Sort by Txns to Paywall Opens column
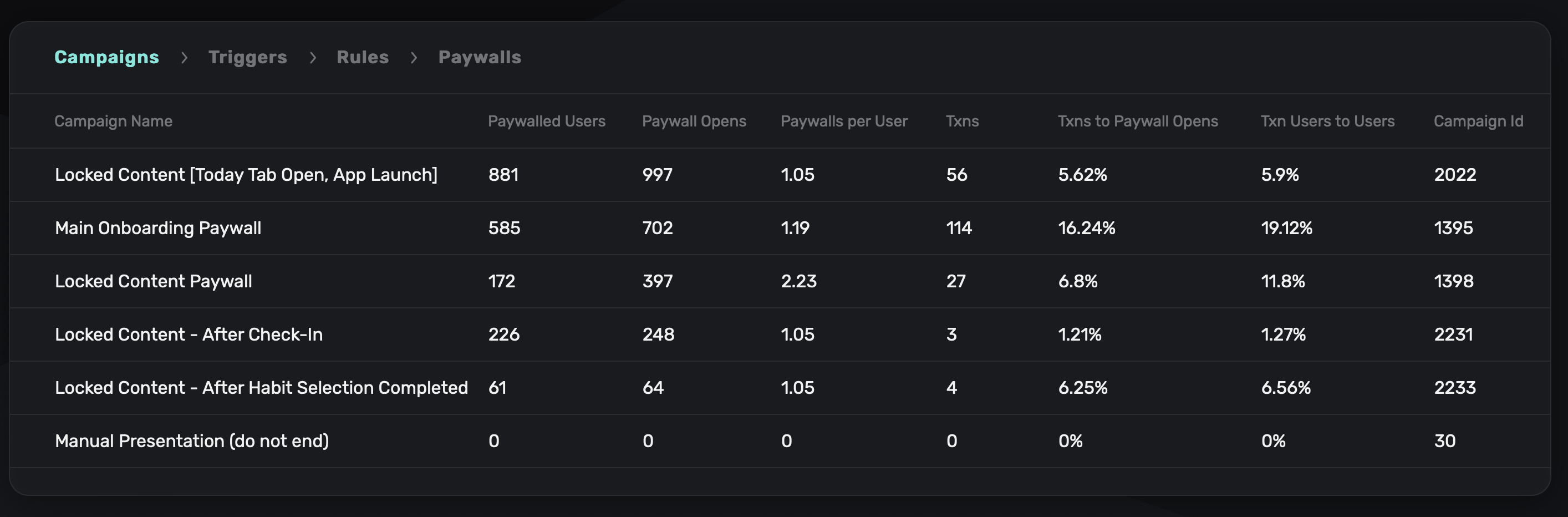Image resolution: width=1568 pixels, height=517 pixels. (x=1137, y=121)
